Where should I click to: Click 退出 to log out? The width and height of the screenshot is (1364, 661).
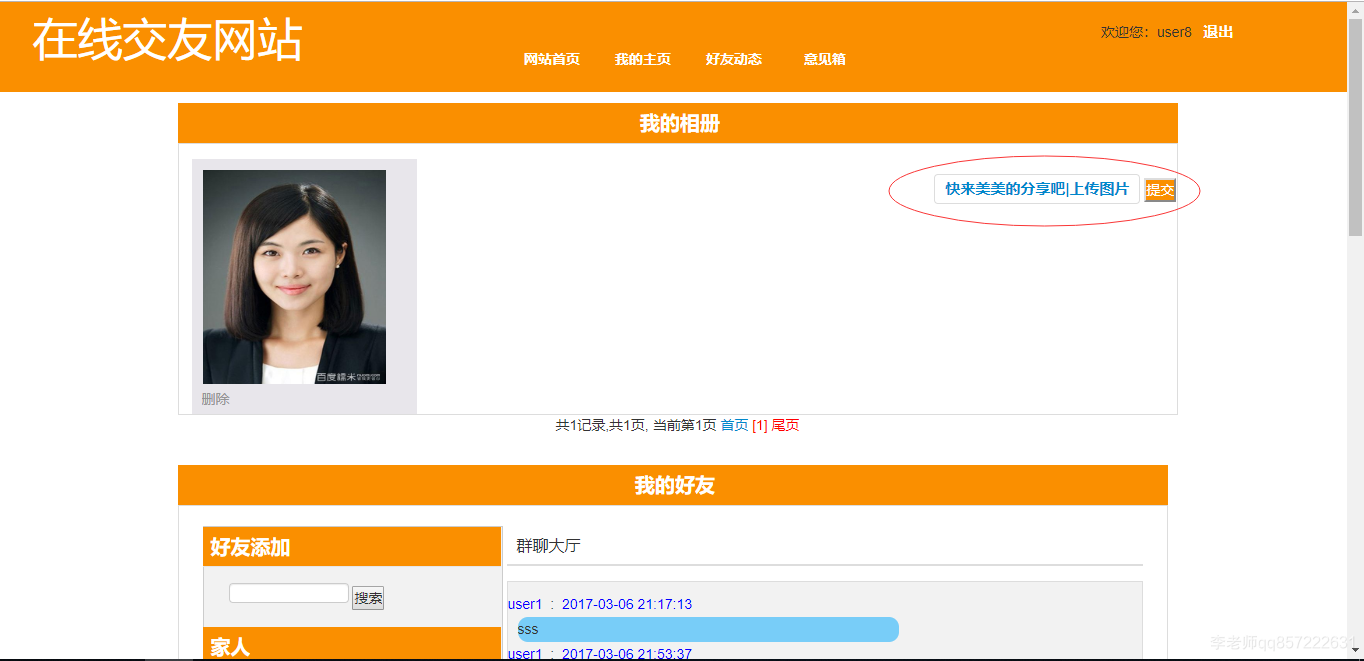[1217, 31]
